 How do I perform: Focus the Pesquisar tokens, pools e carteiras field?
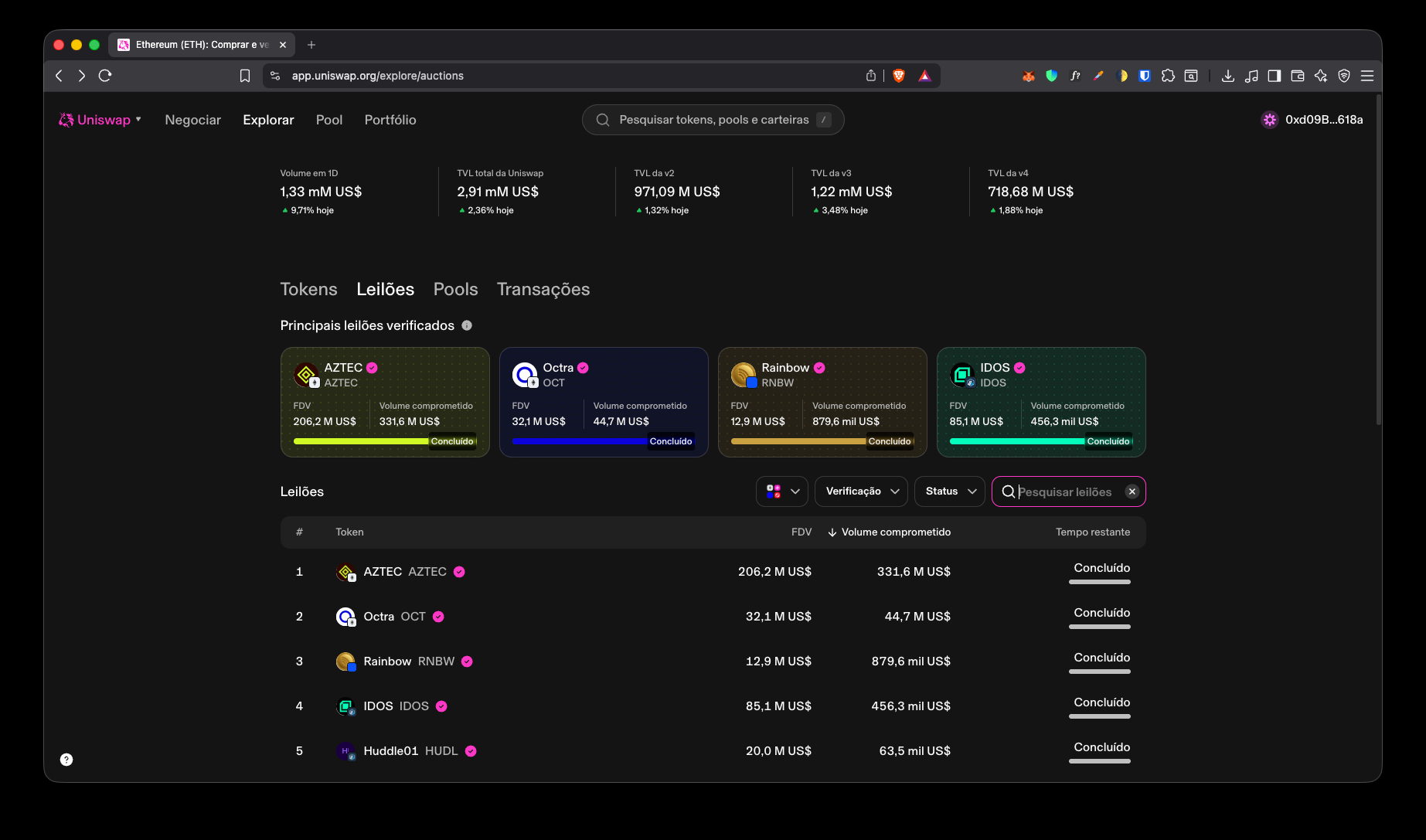pyautogui.click(x=713, y=120)
